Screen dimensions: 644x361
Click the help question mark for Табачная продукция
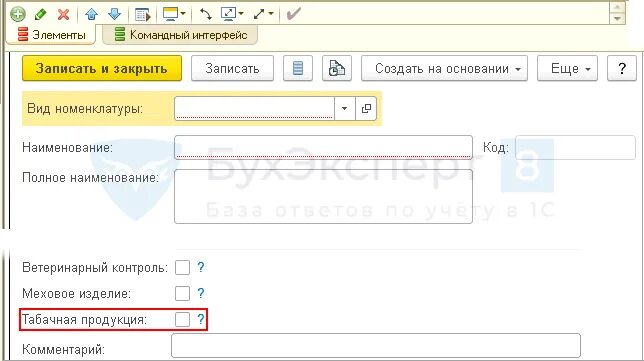coord(200,319)
